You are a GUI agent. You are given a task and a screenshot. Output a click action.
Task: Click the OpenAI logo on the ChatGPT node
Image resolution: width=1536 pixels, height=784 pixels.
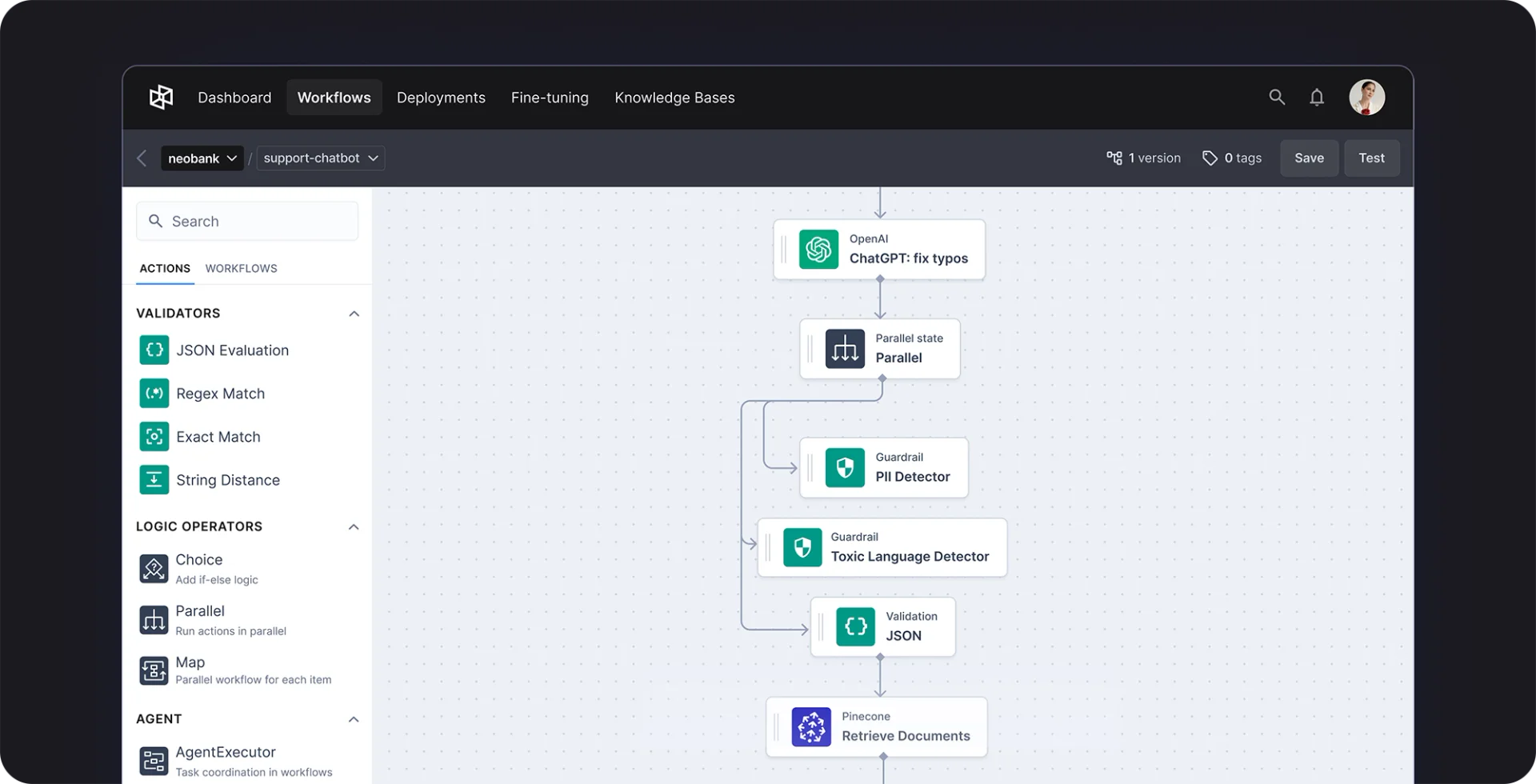click(x=818, y=249)
